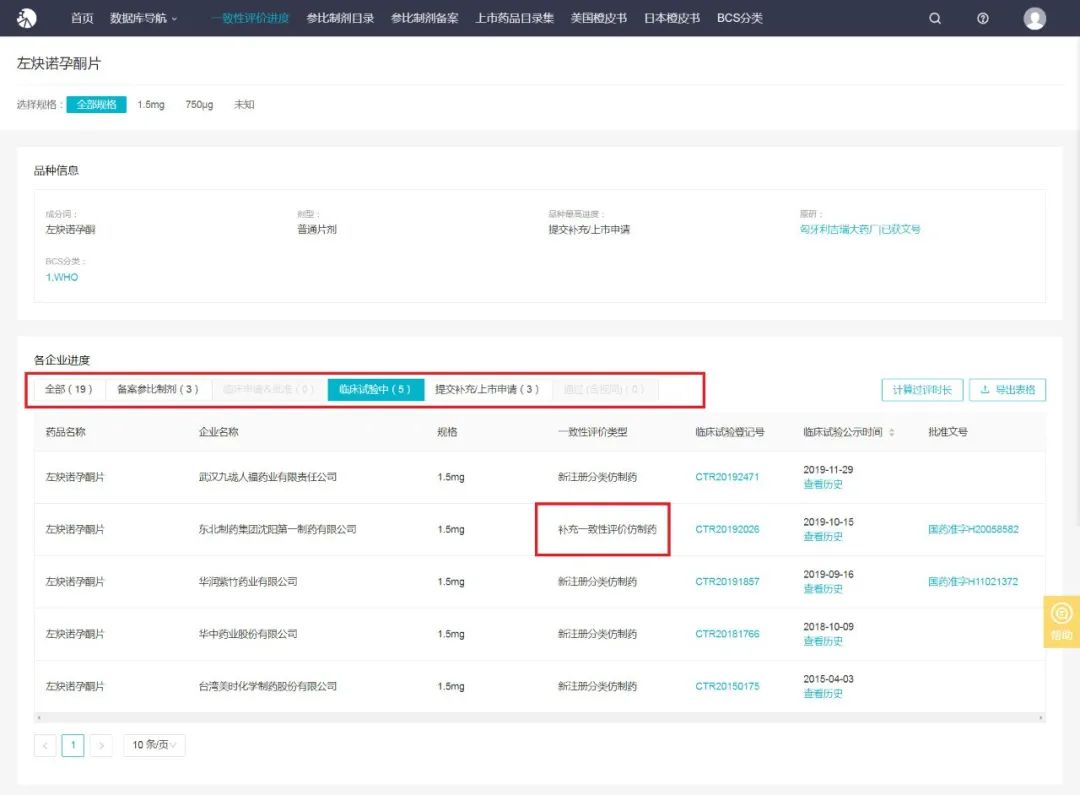This screenshot has width=1080, height=795.
Task: Open 美国橙皮书 nav item
Action: click(599, 18)
